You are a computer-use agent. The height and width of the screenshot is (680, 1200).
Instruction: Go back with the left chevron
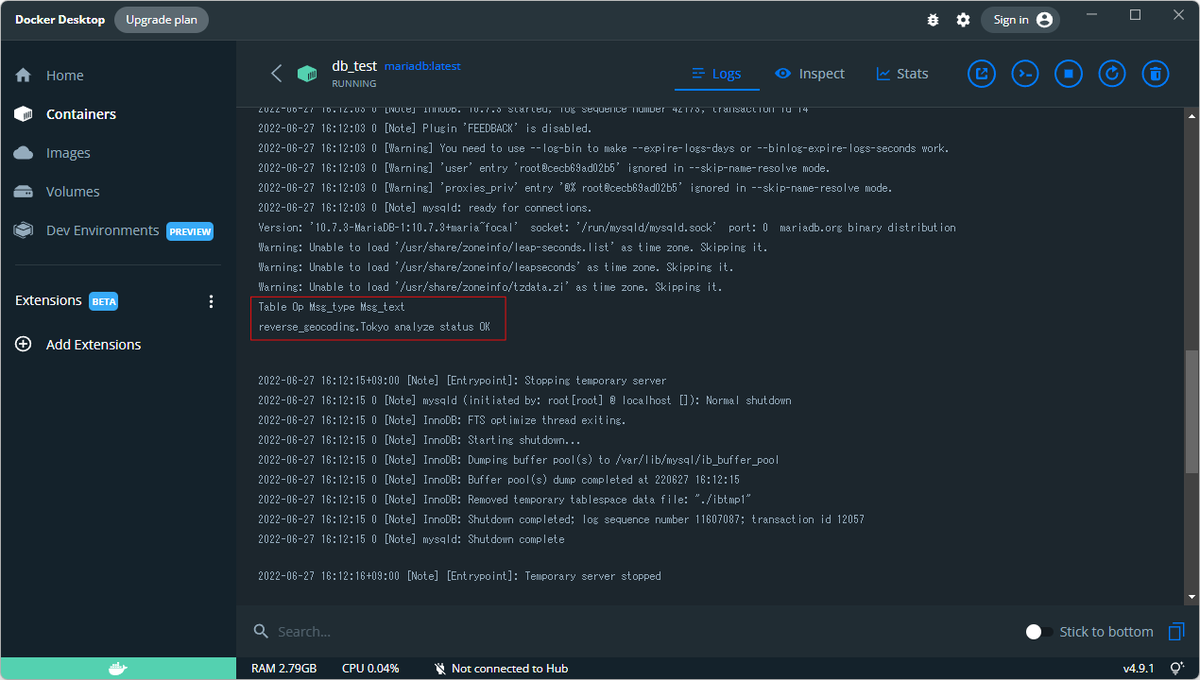tap(277, 74)
